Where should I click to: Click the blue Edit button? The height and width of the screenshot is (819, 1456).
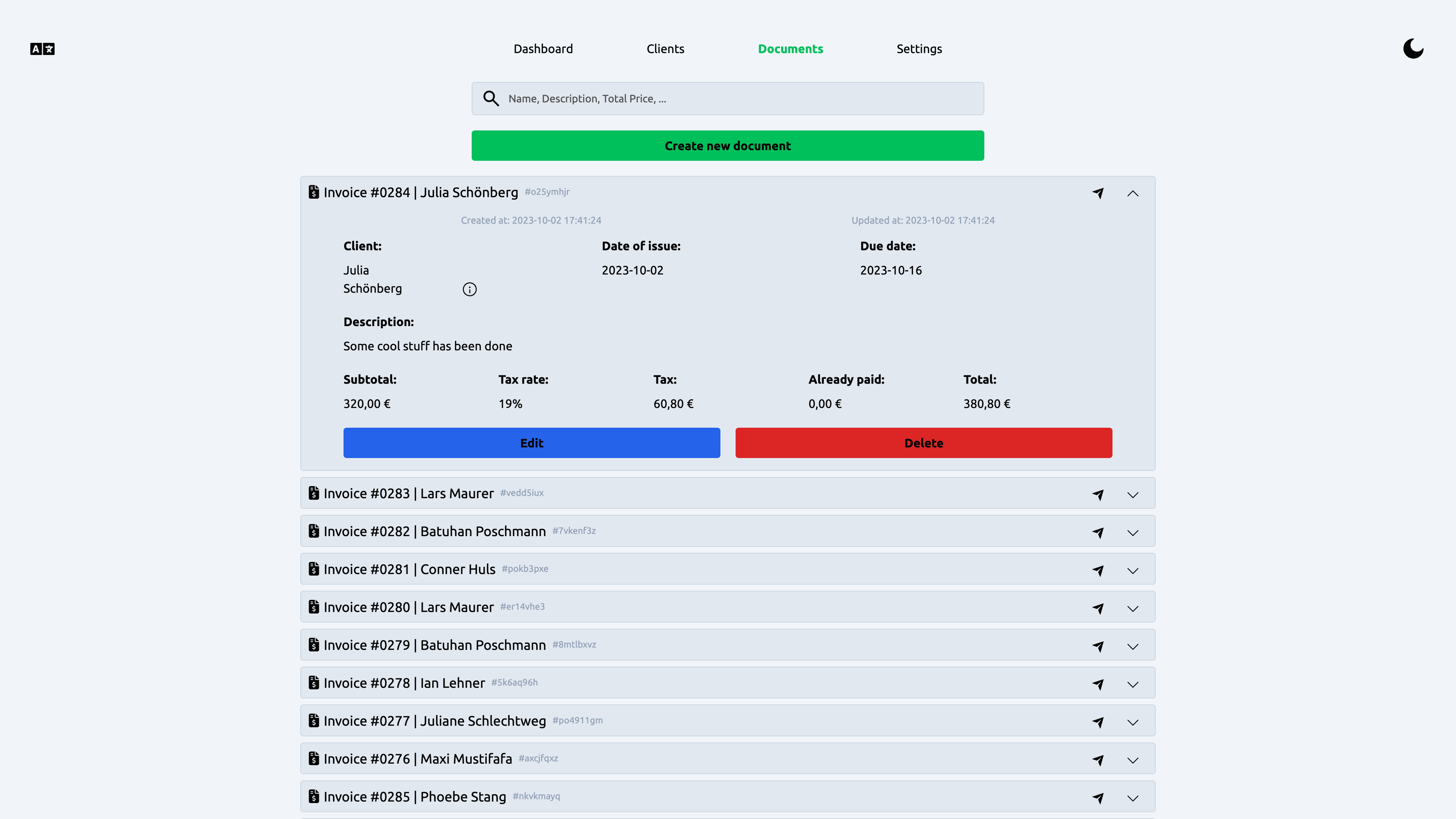531,443
